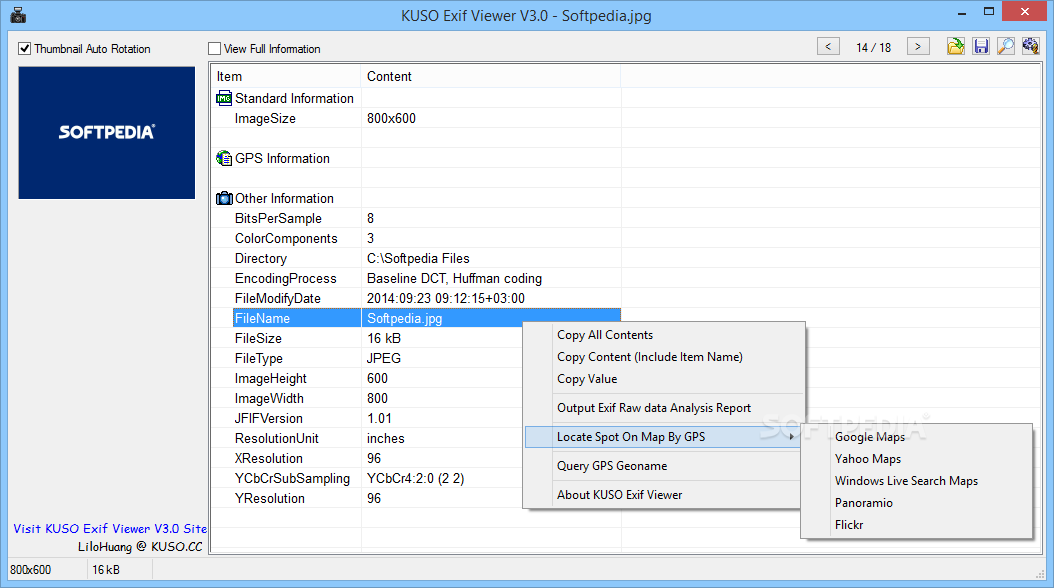The width and height of the screenshot is (1054, 588).
Task: Click the status bar 800x600 entry
Action: point(30,570)
